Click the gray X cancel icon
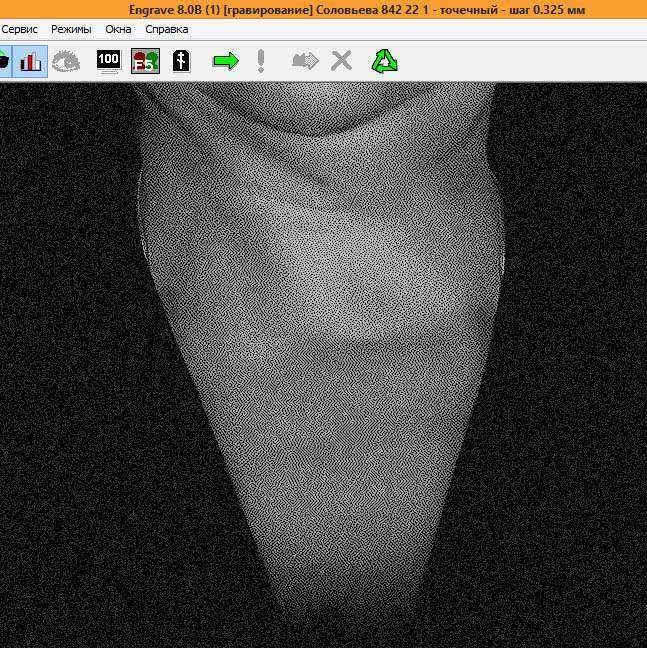 click(x=342, y=61)
